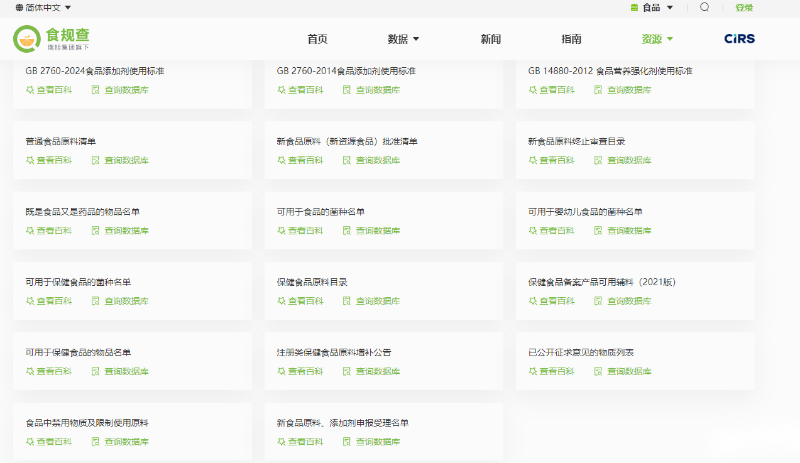
Task: Click database icon under 可用于食品的菌种名单
Action: 347,231
